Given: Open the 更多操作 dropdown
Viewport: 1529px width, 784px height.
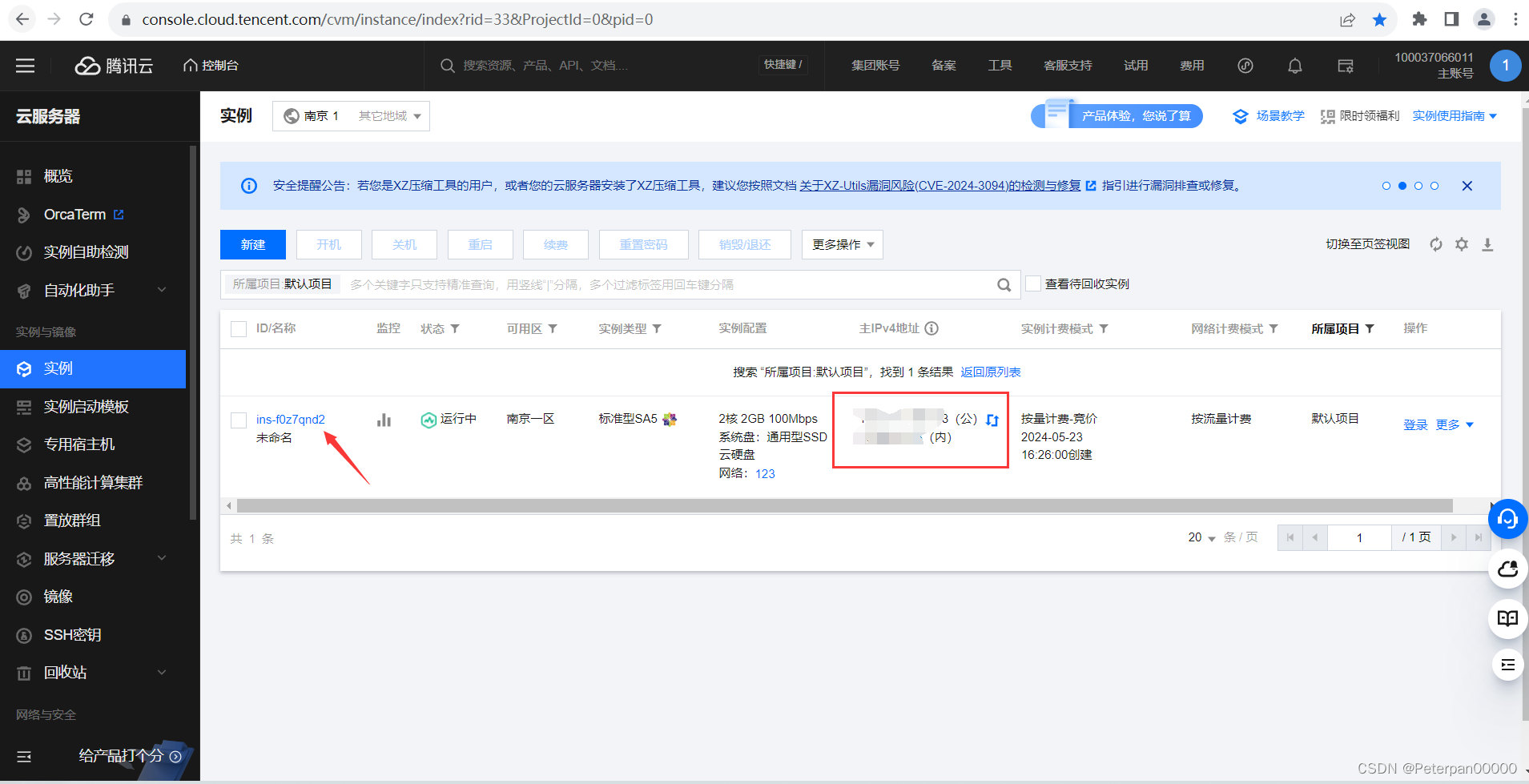Looking at the screenshot, I should pos(843,244).
